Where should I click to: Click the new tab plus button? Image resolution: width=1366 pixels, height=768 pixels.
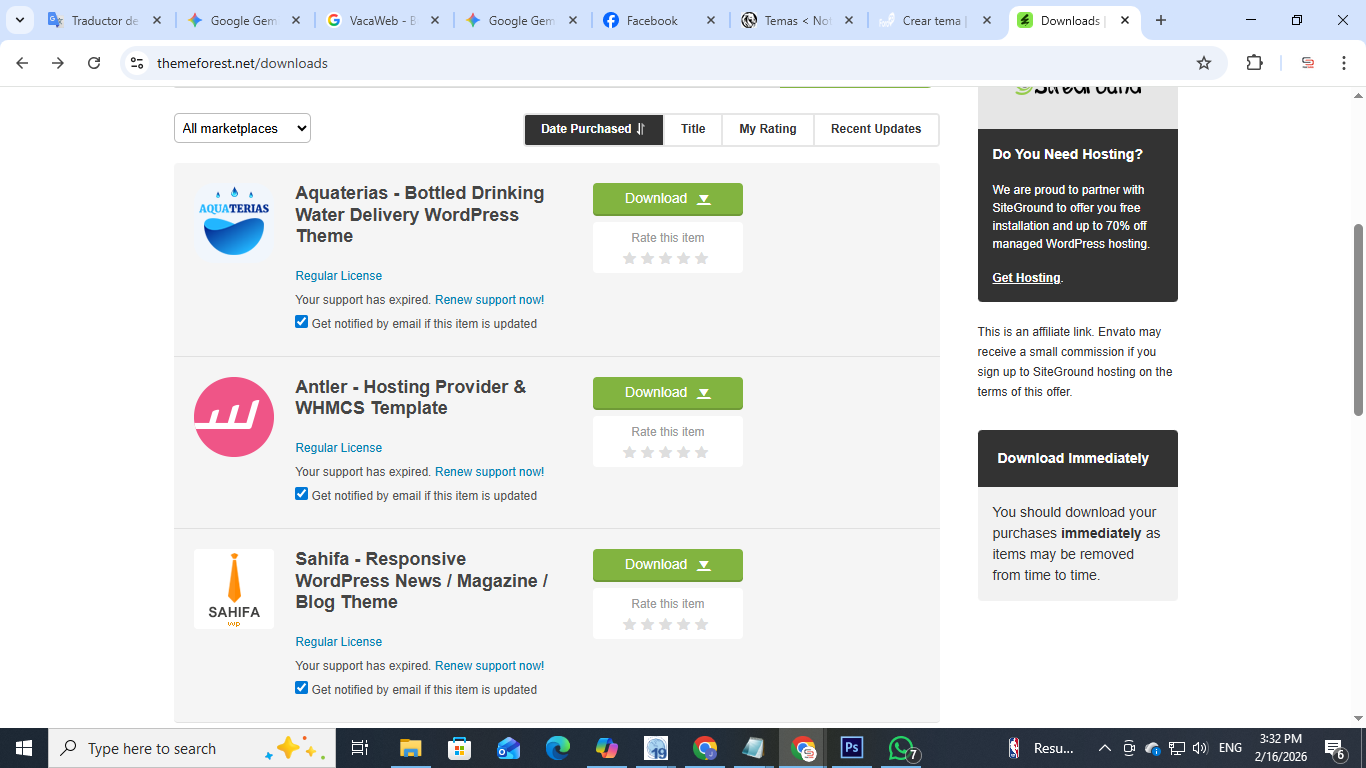point(1160,20)
